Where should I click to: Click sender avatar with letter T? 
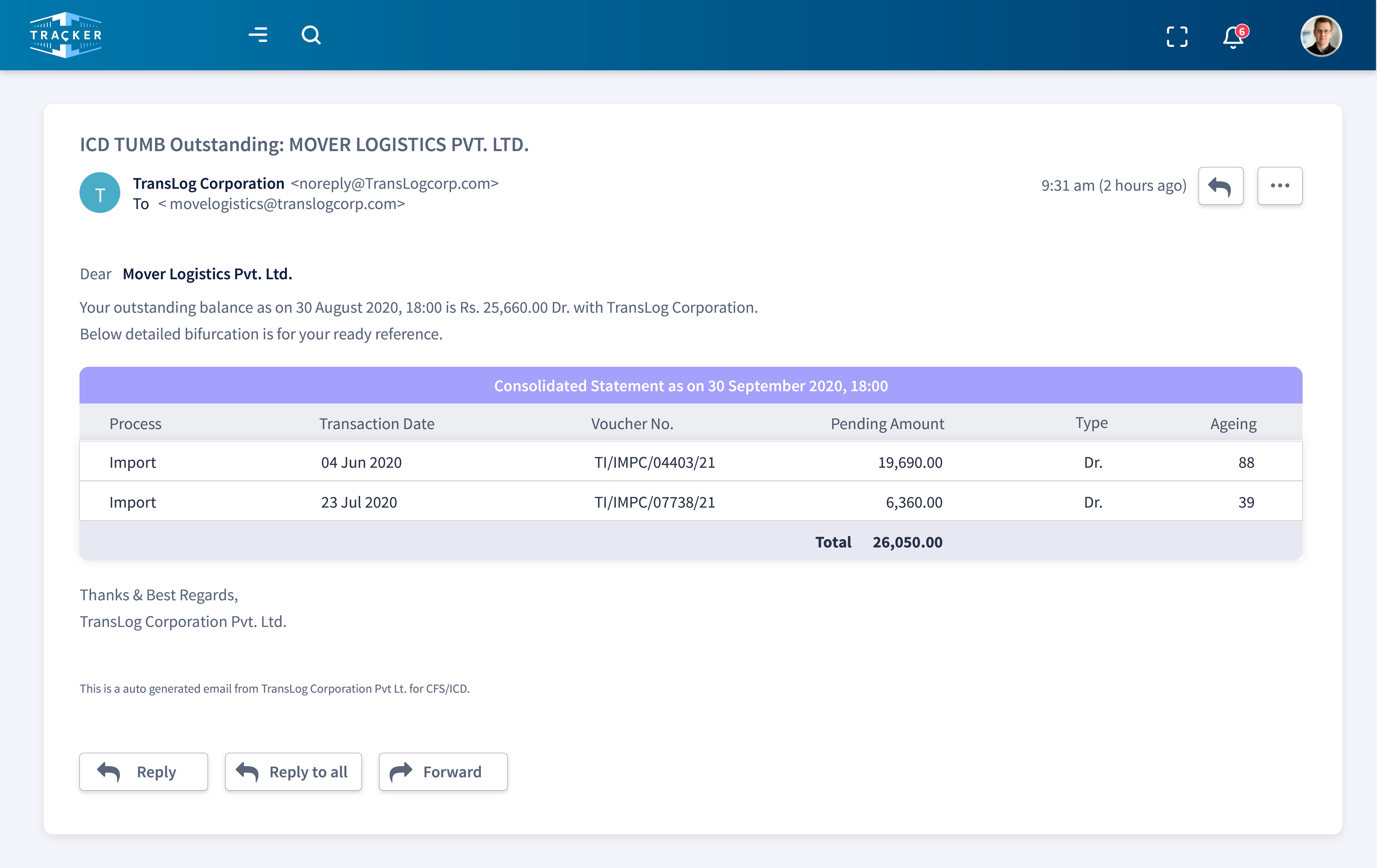click(x=100, y=193)
